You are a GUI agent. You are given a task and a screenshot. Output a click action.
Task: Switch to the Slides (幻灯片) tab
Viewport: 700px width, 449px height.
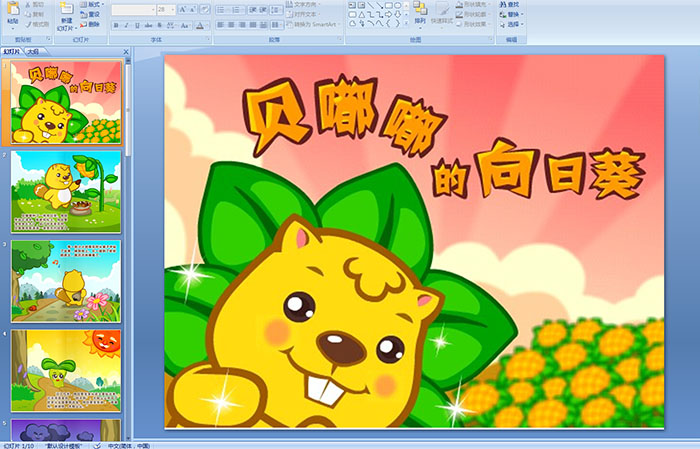coord(12,50)
